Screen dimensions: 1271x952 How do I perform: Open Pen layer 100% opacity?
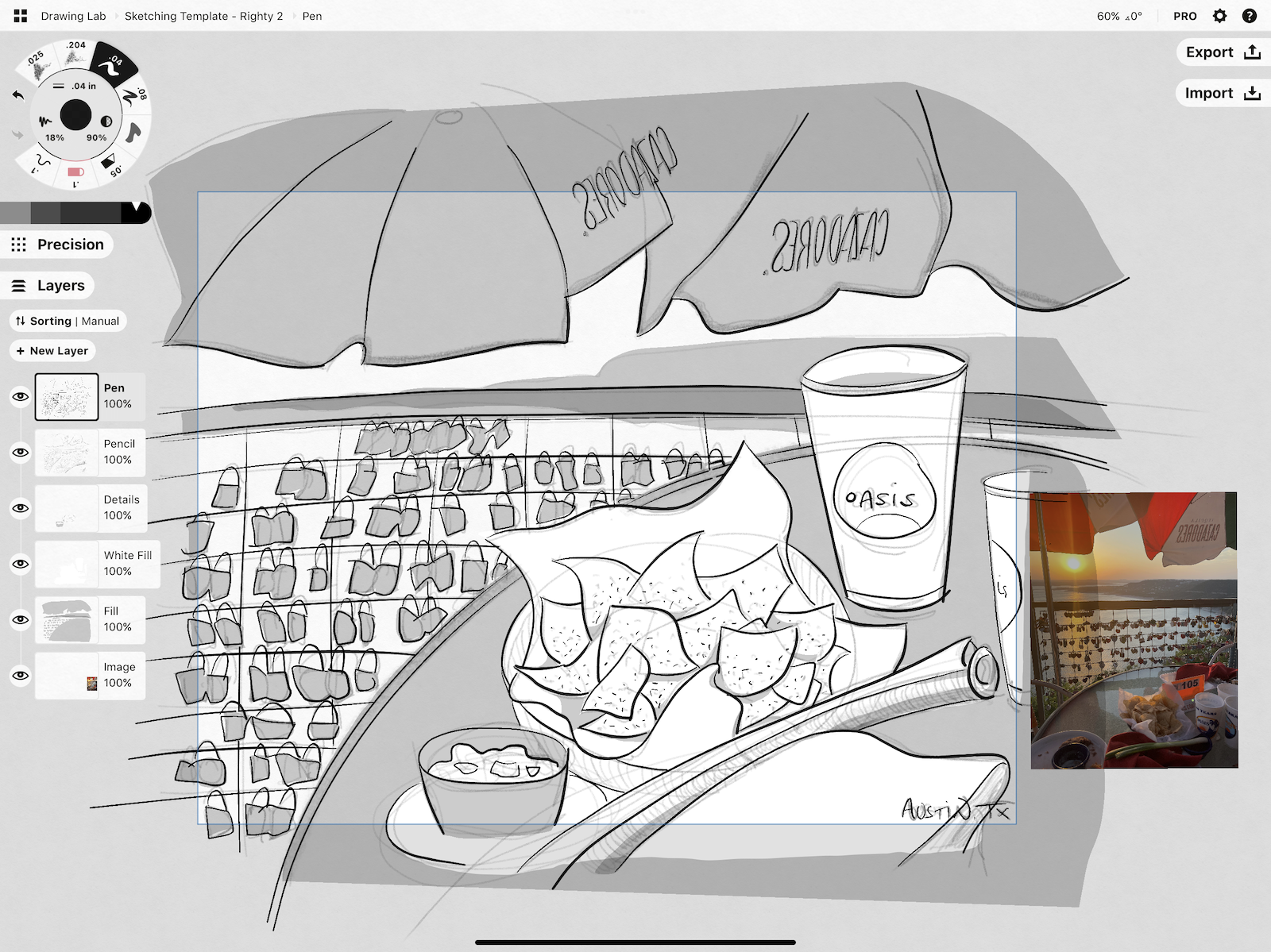coord(118,404)
